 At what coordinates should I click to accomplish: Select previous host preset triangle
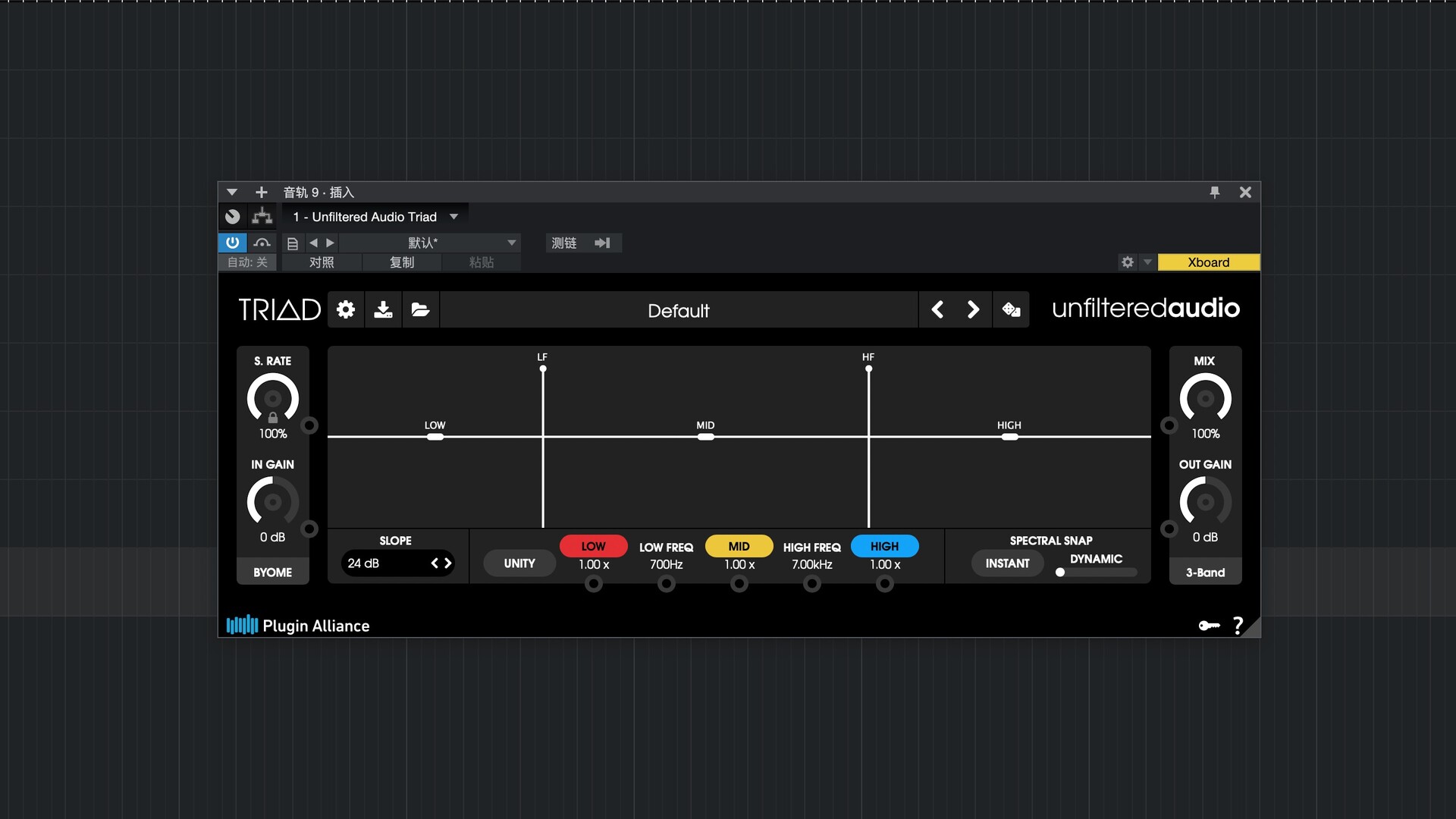point(313,243)
